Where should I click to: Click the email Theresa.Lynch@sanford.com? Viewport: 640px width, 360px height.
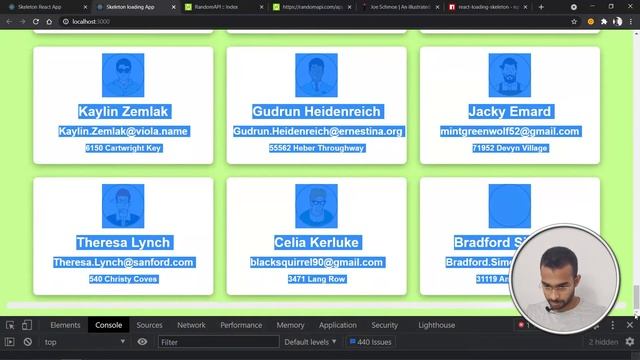click(x=123, y=262)
